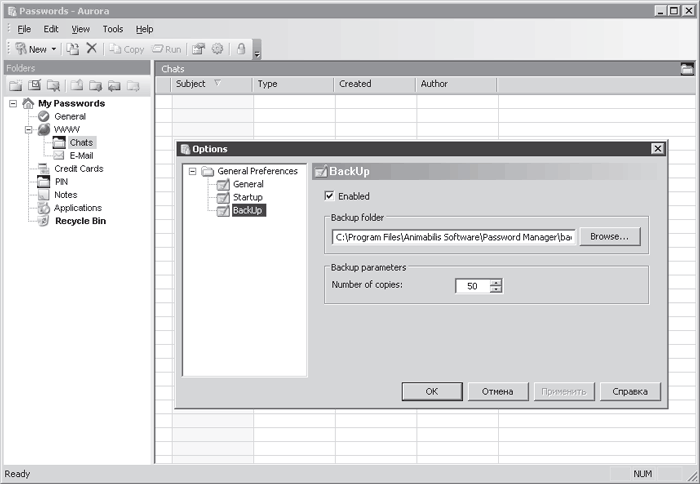Click the move record toolbar icon
Image resolution: width=700 pixels, height=484 pixels.
(73, 49)
